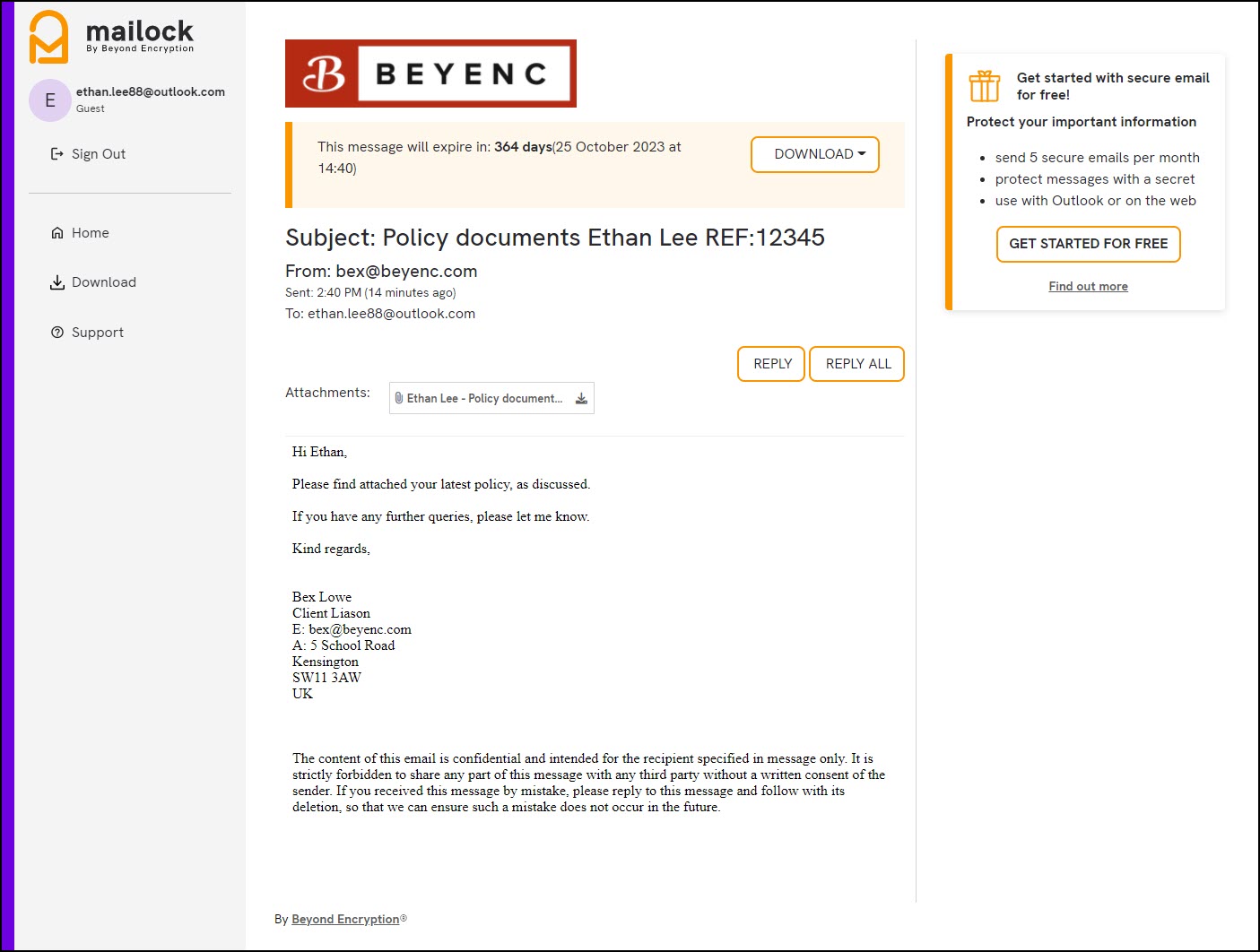Click the user avatar circle labeled E
This screenshot has width=1260, height=952.
(x=50, y=100)
